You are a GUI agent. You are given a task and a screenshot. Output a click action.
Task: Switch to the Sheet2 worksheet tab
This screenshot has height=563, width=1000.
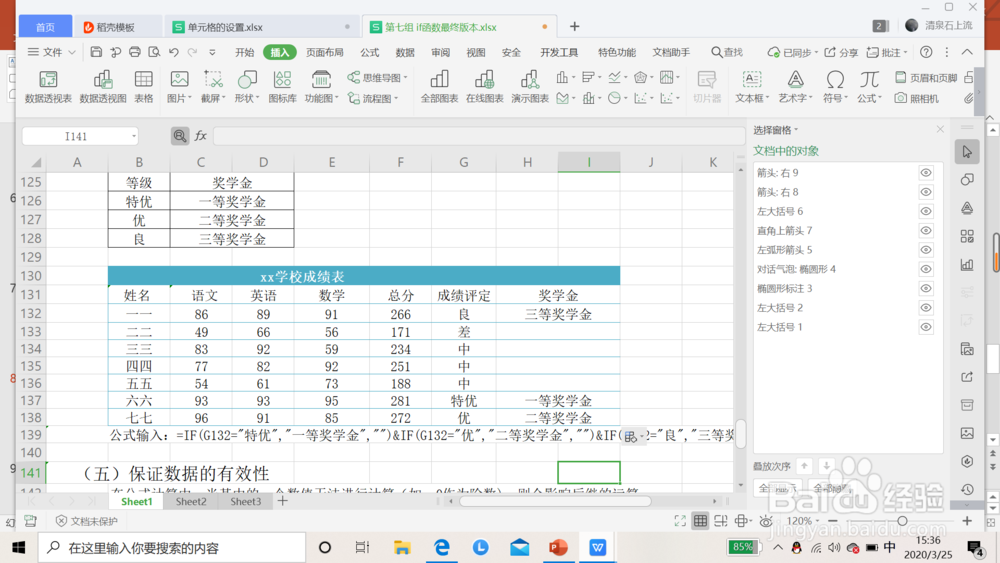pyautogui.click(x=191, y=501)
